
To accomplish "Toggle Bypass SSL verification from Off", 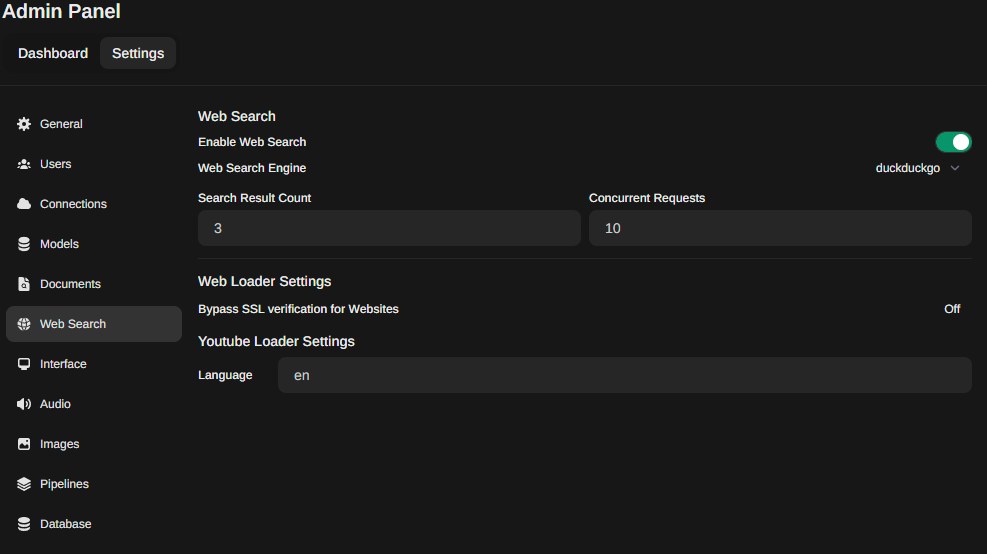I will tap(952, 309).
